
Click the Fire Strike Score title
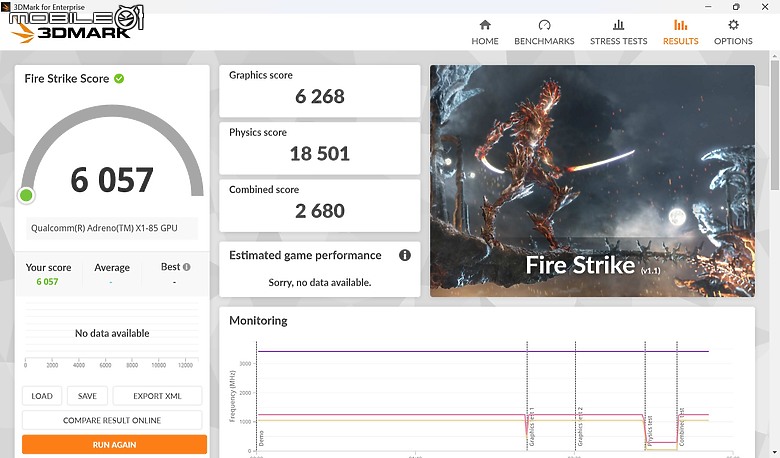pos(67,79)
